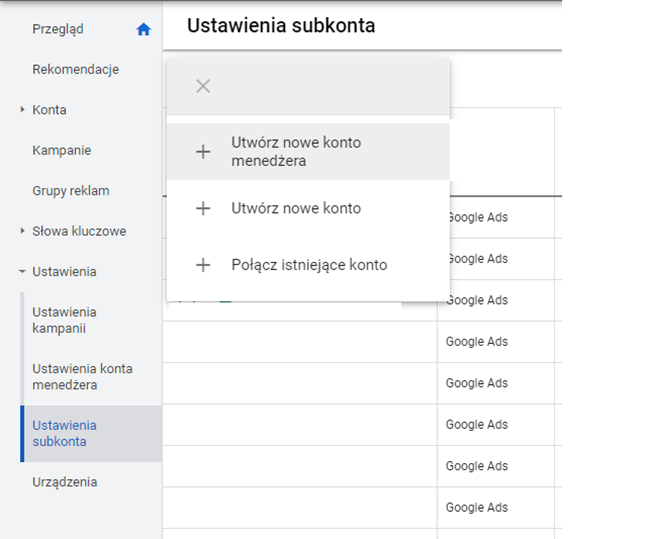
Task: Close the popup with the X icon
Action: (x=203, y=86)
